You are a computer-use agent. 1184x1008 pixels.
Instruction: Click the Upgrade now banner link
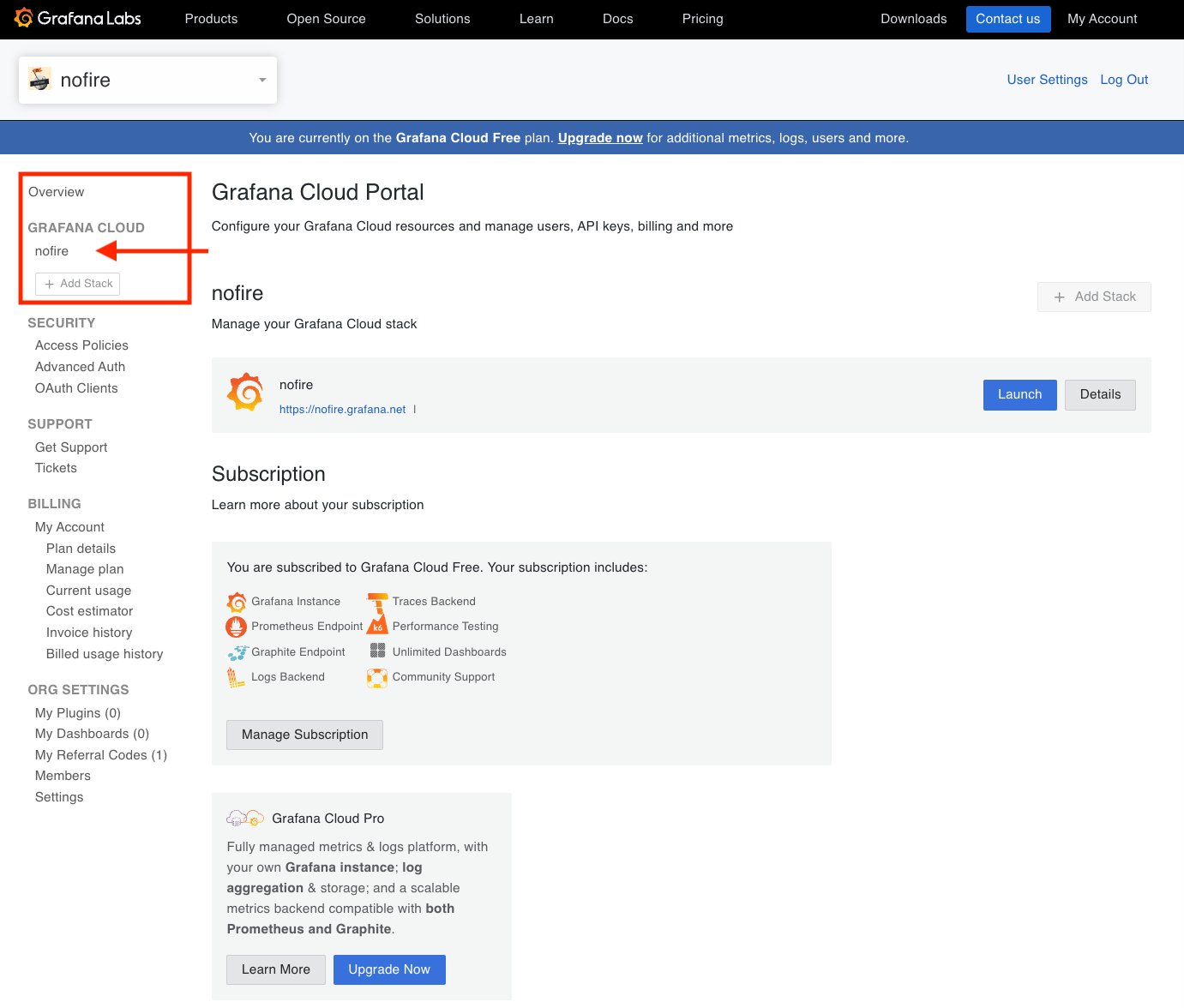pos(600,138)
